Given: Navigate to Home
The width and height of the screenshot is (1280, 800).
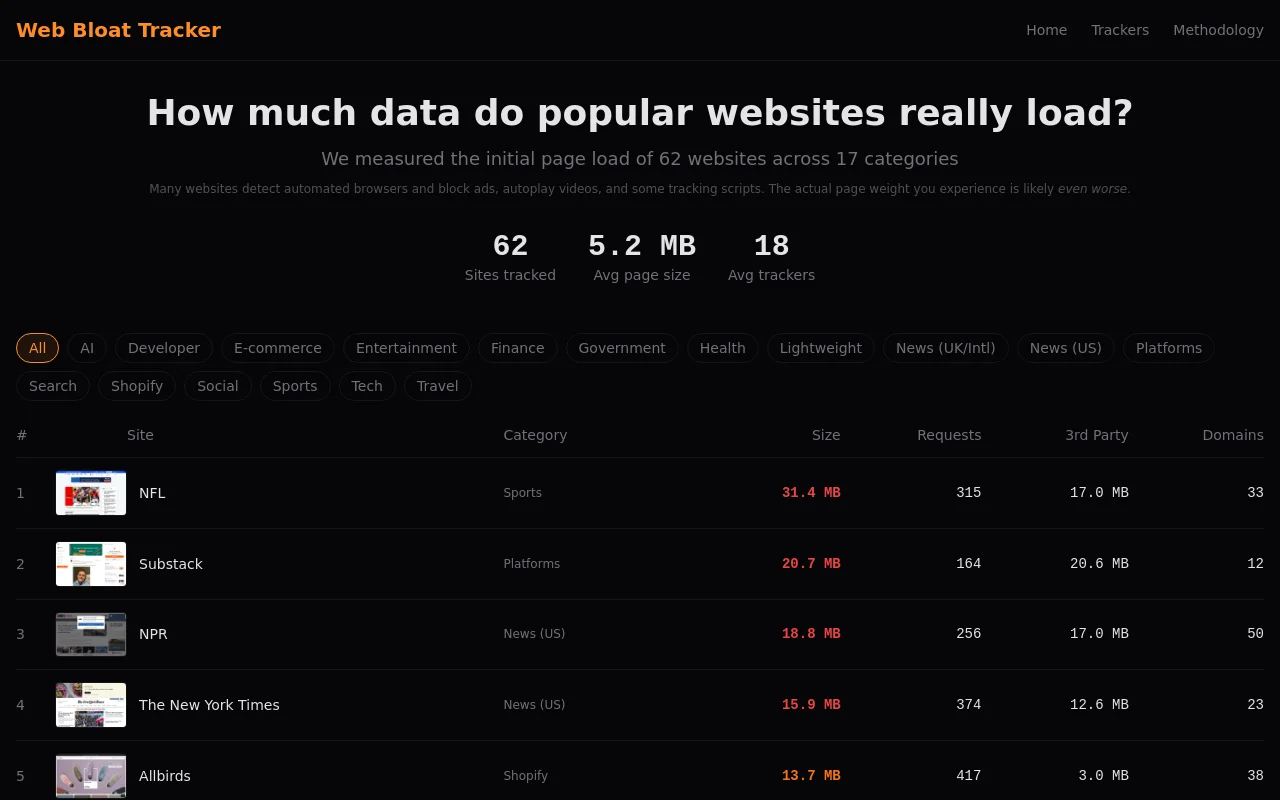Looking at the screenshot, I should coord(1046,30).
